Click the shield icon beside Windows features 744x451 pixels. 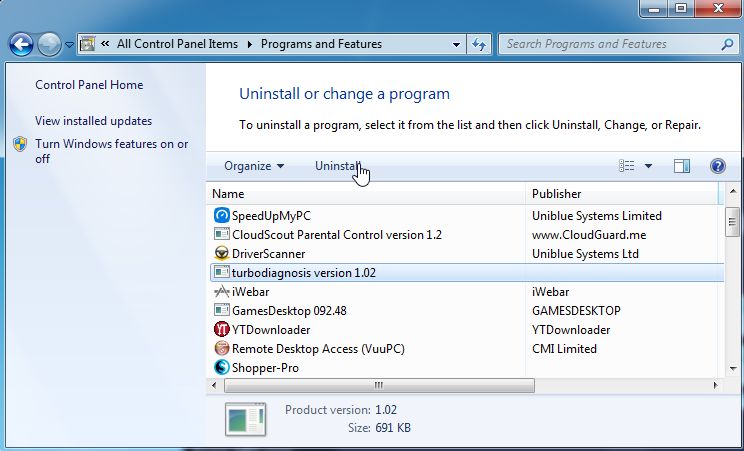20,144
